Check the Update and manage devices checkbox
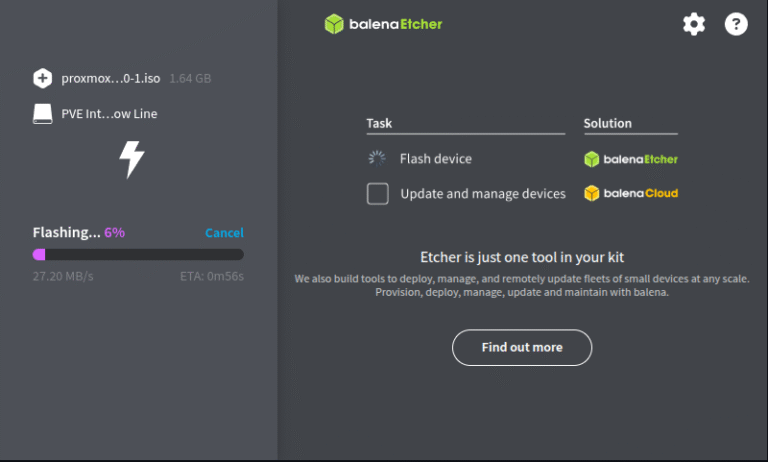Screen dimensions: 768x462 pos(378,194)
